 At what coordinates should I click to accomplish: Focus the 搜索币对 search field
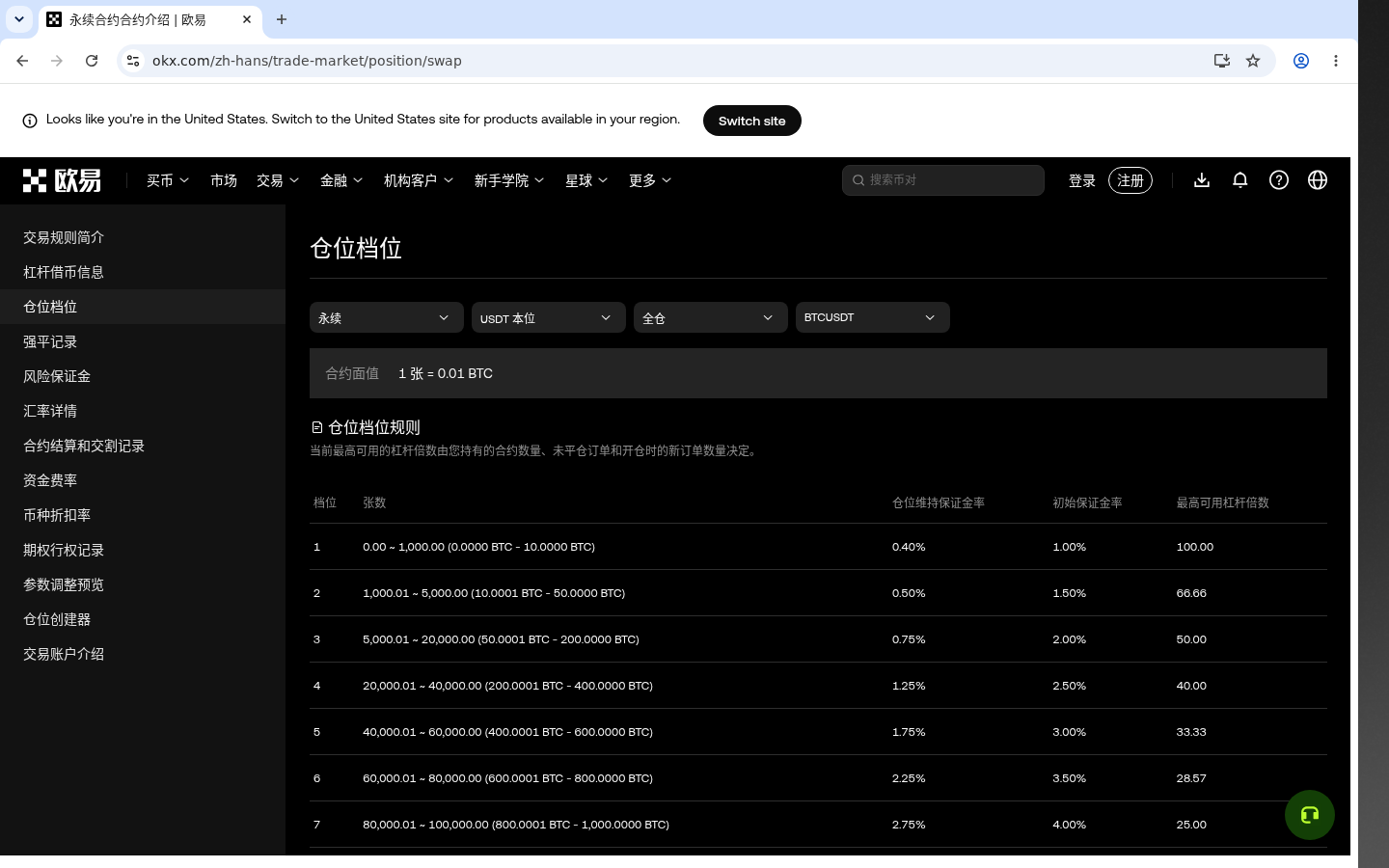(943, 180)
